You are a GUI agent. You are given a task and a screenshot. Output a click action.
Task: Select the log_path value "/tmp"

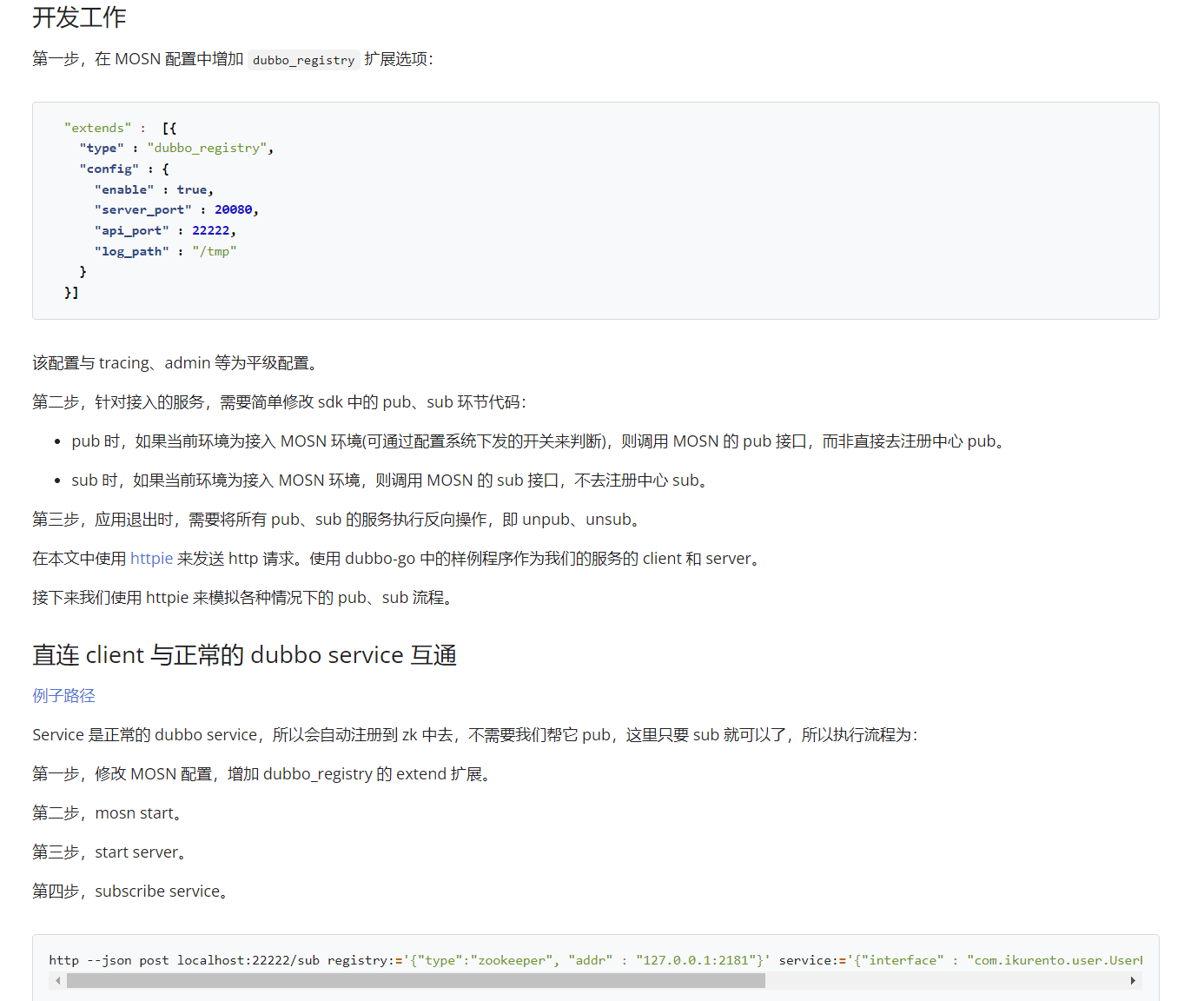coord(214,251)
